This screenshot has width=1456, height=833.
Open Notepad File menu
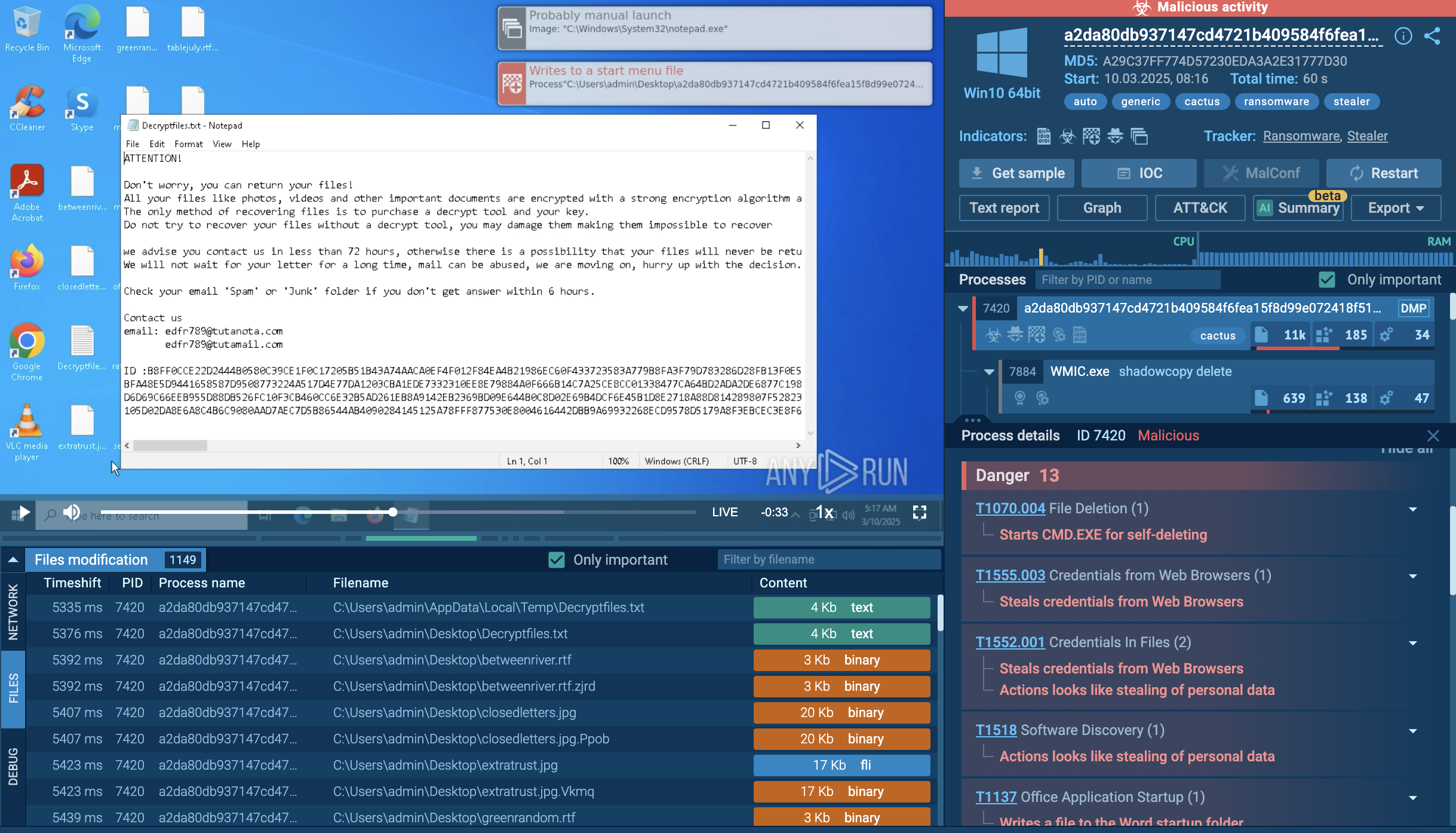pyautogui.click(x=133, y=144)
